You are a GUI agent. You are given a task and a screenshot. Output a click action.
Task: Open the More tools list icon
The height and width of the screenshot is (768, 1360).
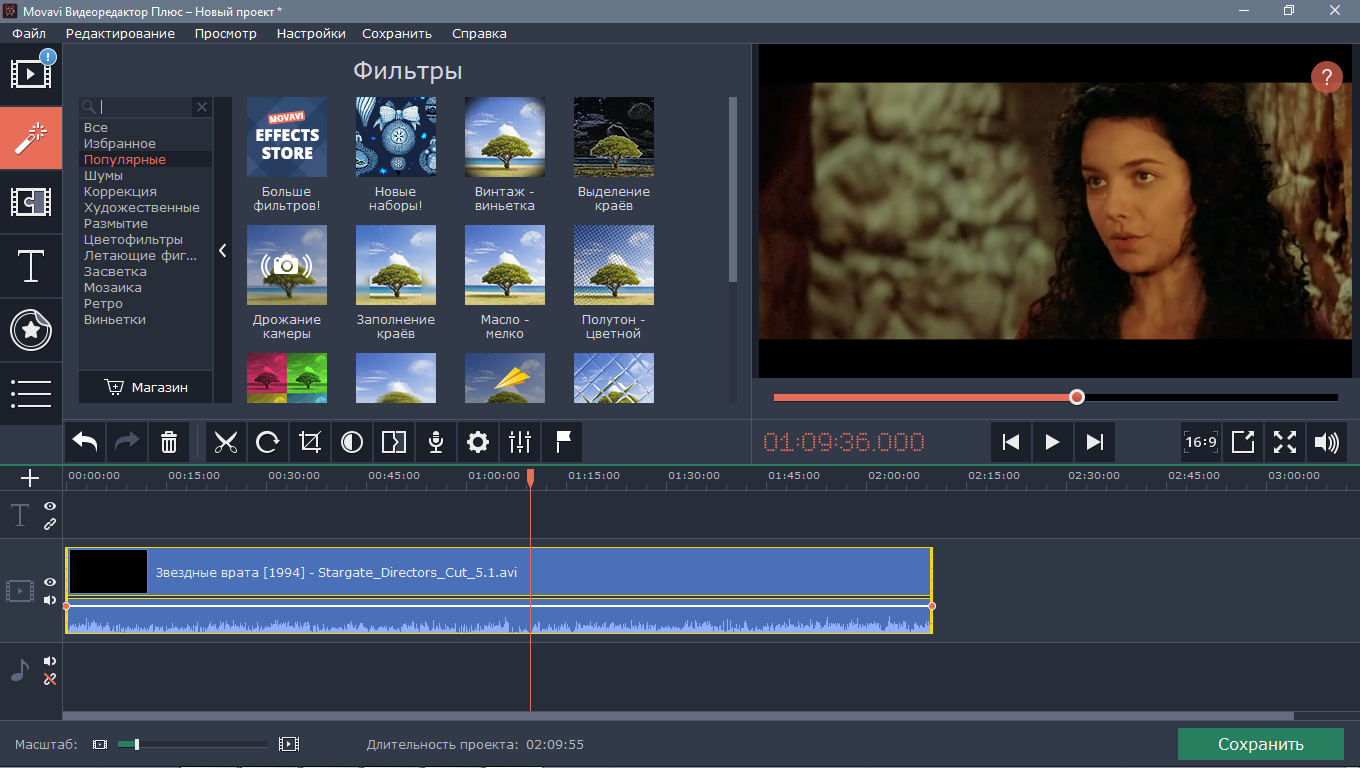pos(31,393)
